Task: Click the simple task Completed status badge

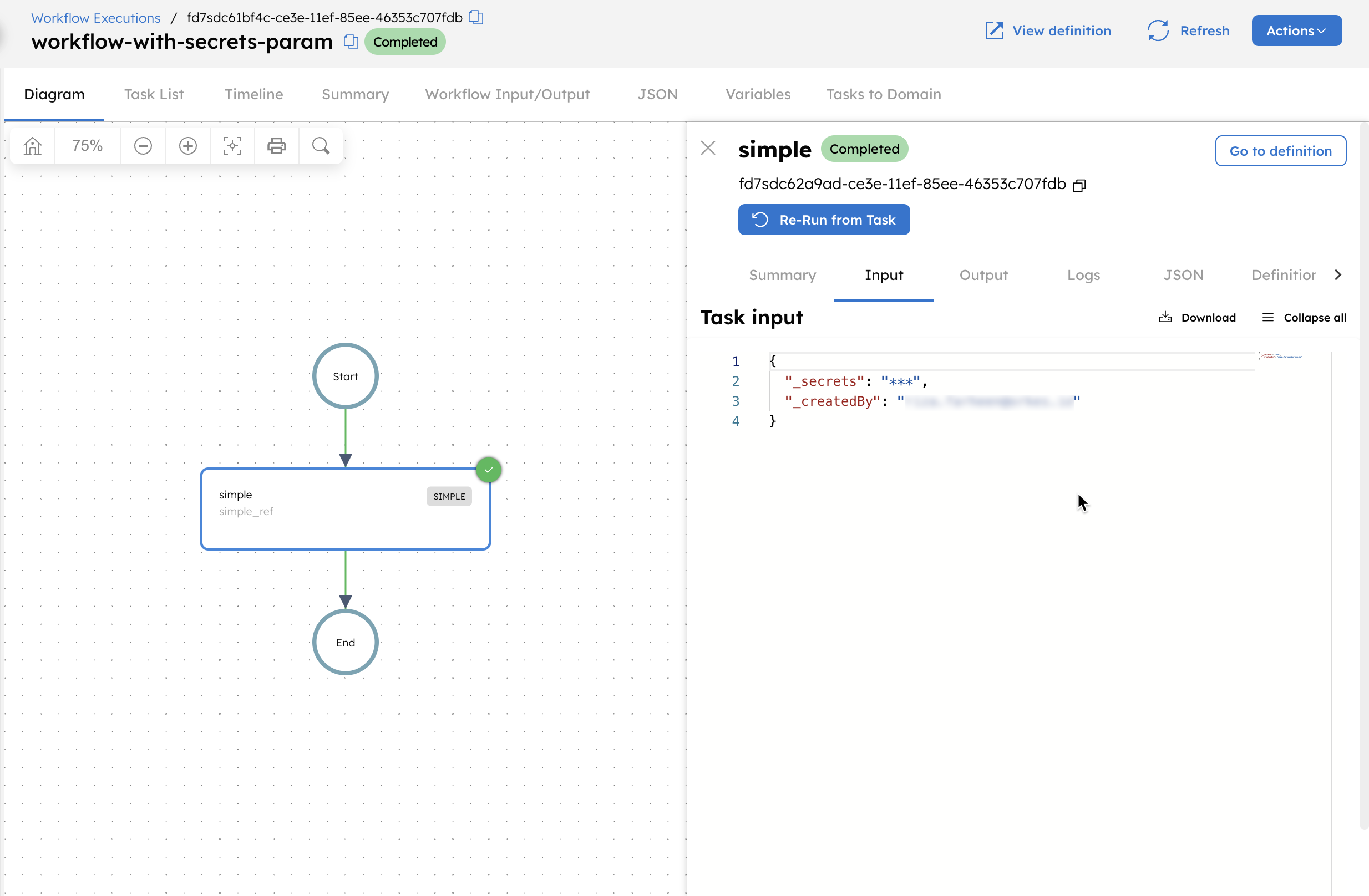Action: click(x=864, y=149)
